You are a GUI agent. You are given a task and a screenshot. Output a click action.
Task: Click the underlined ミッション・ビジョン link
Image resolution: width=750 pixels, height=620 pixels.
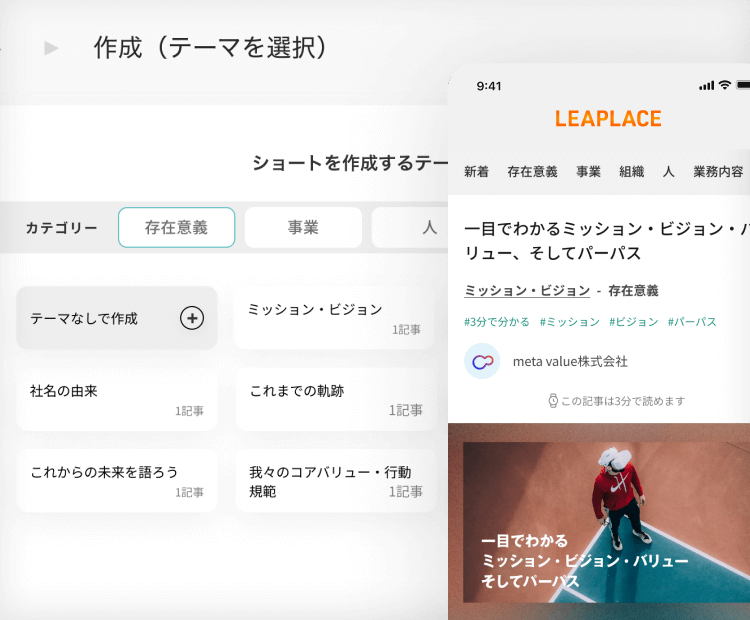527,290
